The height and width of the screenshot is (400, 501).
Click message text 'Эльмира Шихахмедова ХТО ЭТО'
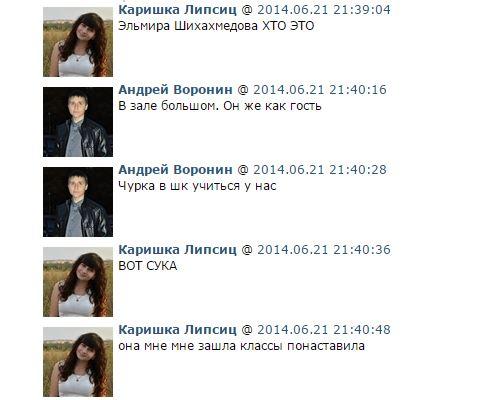pyautogui.click(x=216, y=26)
